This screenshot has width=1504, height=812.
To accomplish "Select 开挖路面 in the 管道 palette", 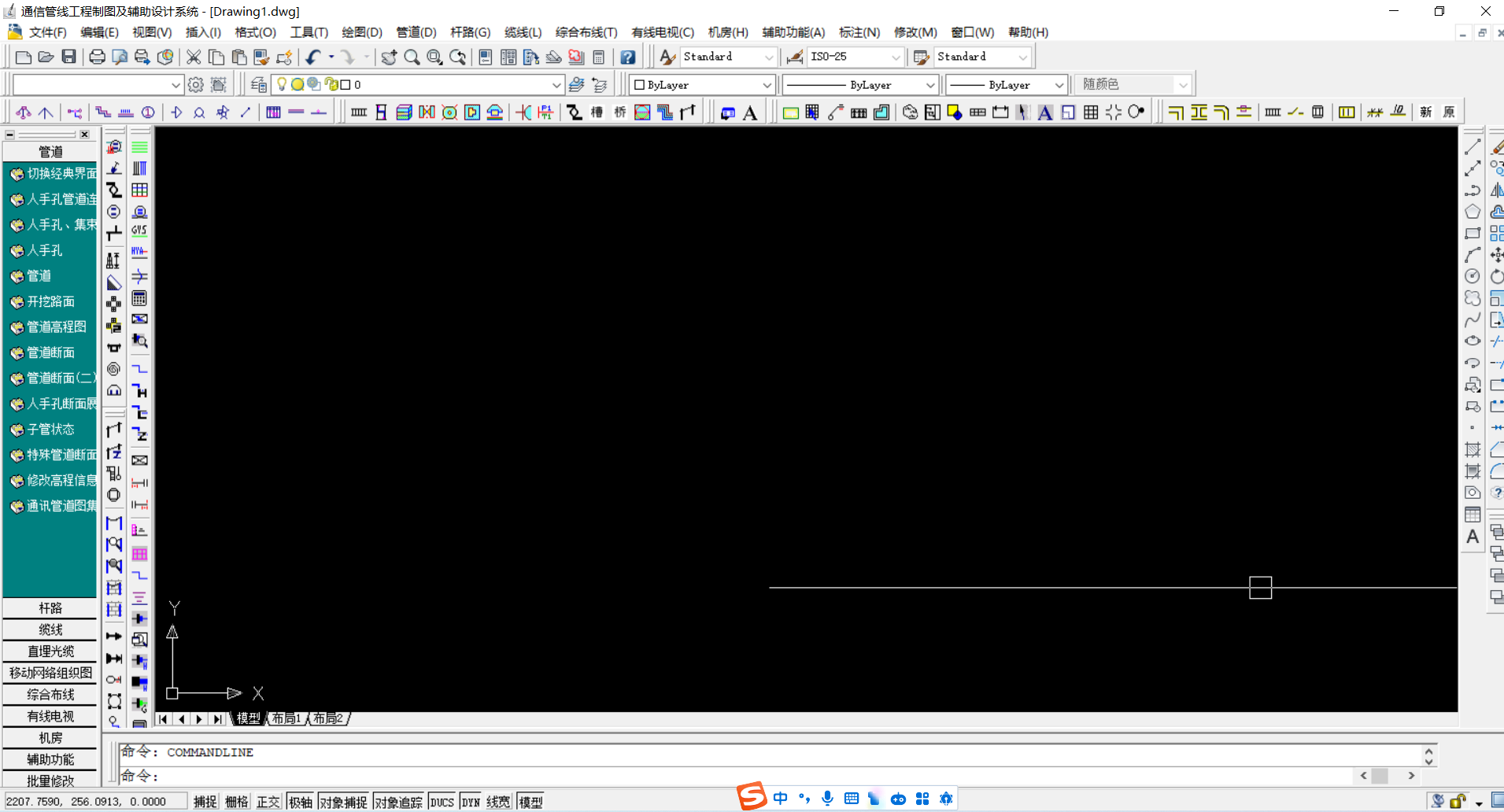I will click(50, 301).
